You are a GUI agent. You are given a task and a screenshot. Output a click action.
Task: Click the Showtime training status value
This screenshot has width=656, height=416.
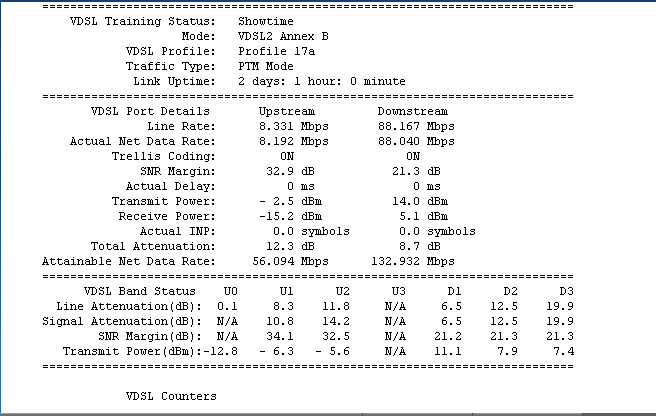pos(266,20)
